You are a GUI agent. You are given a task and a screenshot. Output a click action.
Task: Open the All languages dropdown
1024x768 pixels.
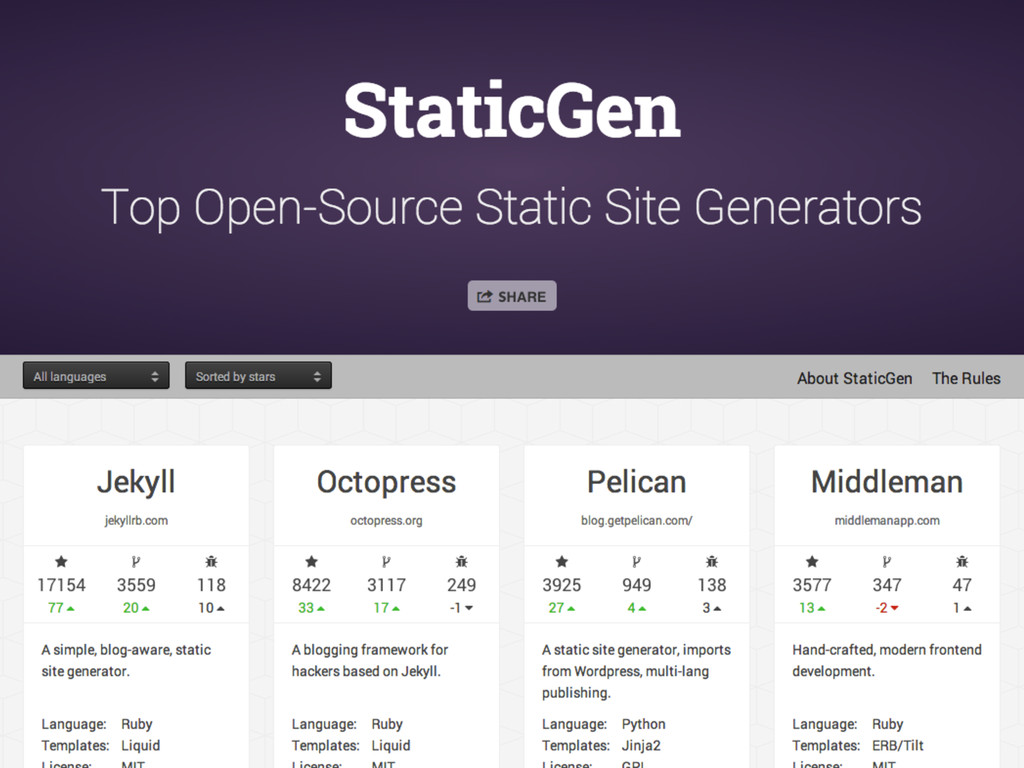point(96,376)
